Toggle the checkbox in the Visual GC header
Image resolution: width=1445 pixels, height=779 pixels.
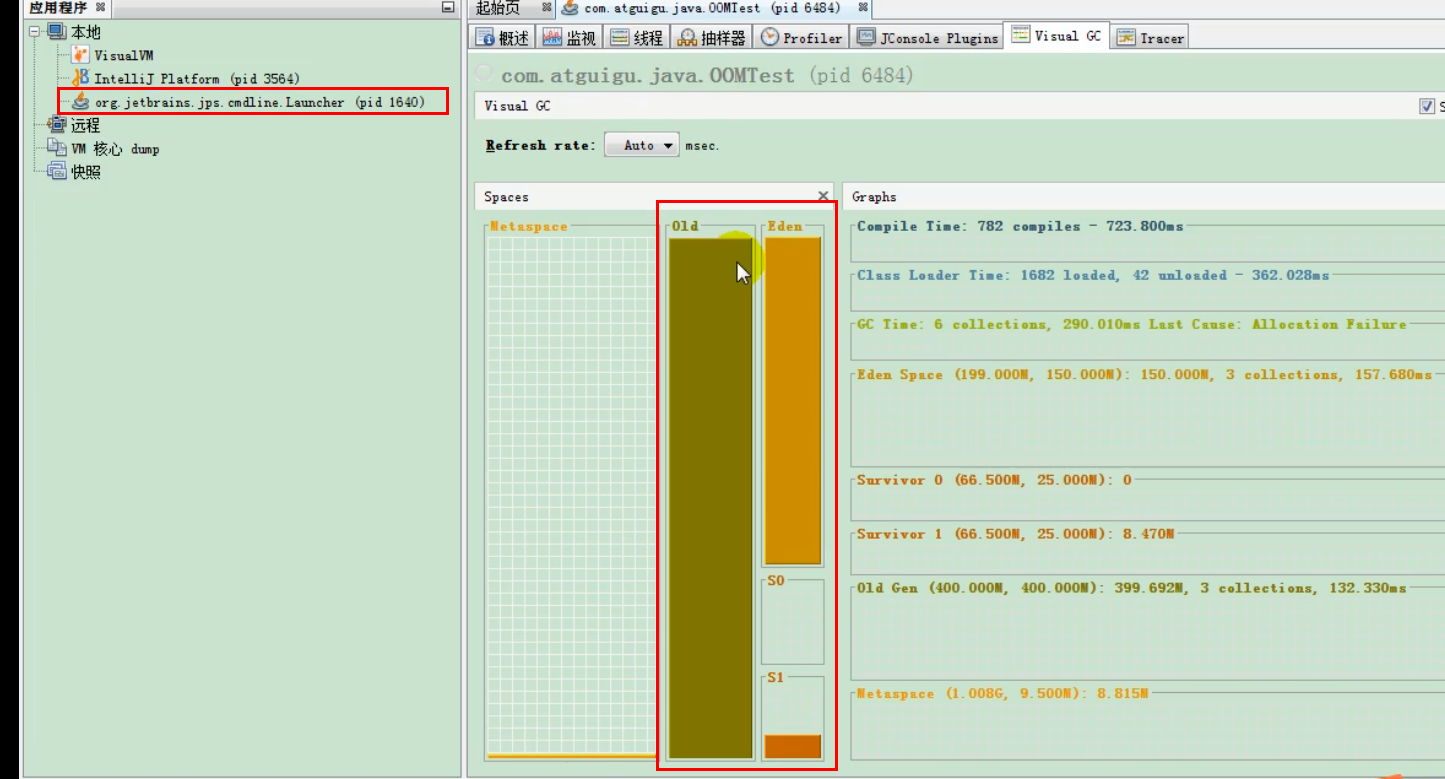(1427, 106)
